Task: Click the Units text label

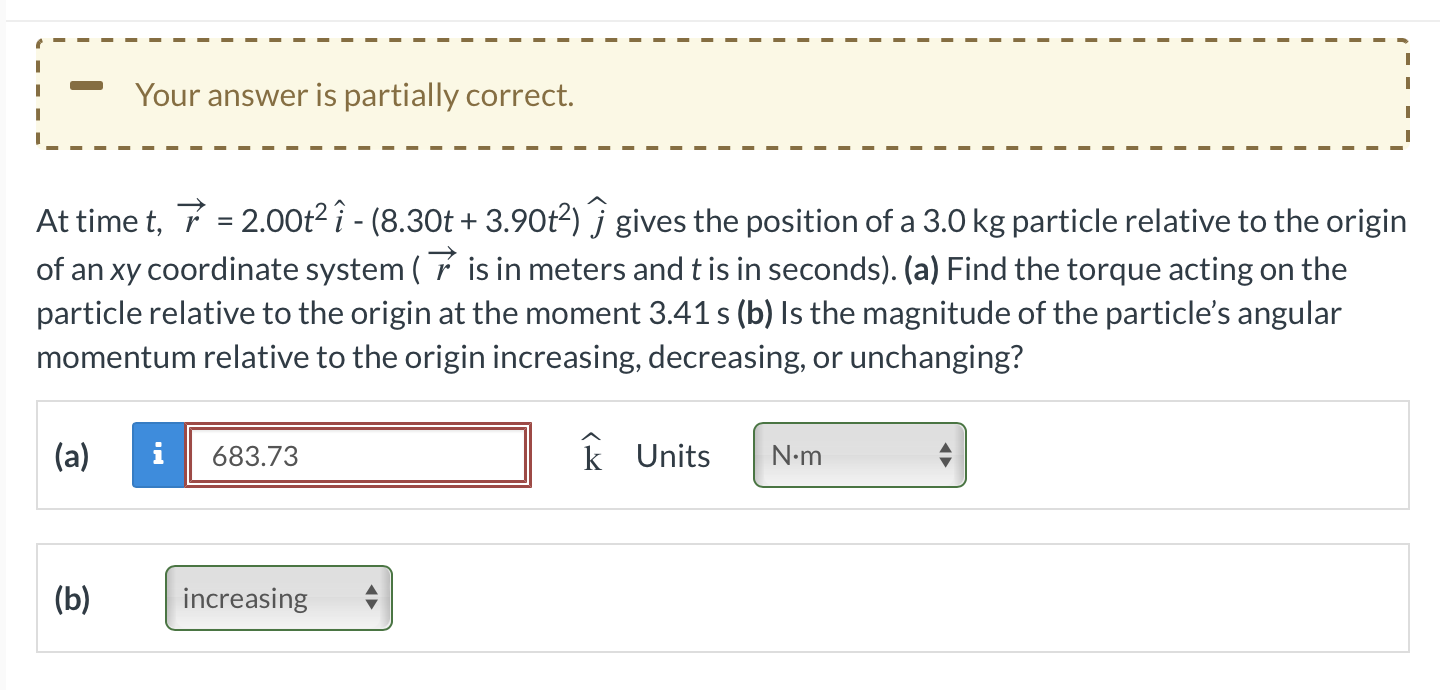Action: click(671, 455)
